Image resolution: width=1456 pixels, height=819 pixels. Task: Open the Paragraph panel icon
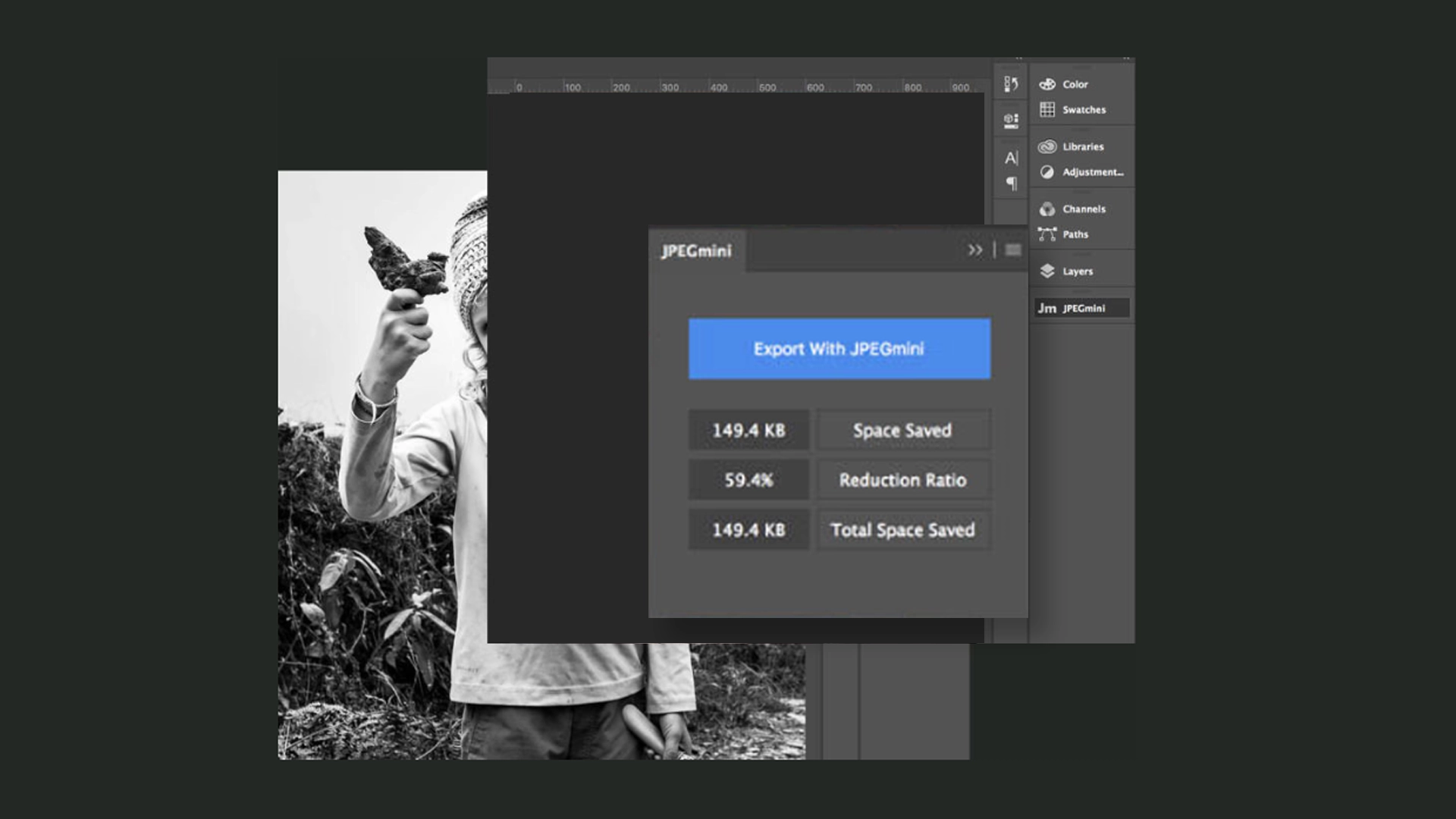pyautogui.click(x=1011, y=183)
